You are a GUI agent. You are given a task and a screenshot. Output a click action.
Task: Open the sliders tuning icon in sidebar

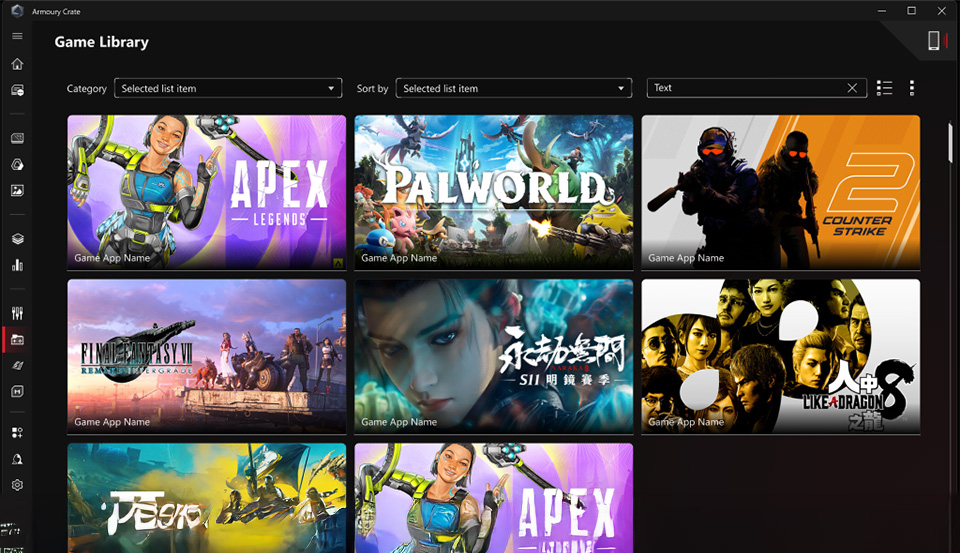coord(17,313)
